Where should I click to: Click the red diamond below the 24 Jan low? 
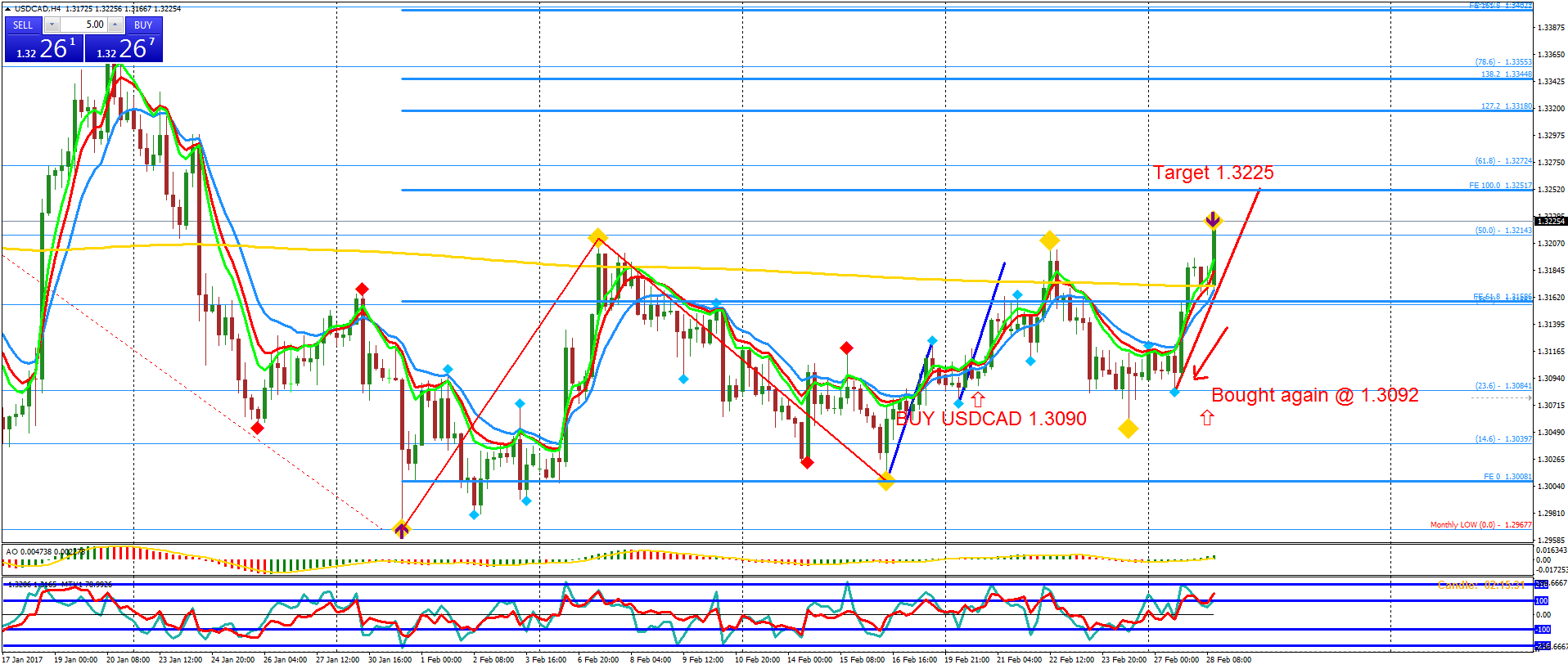click(x=257, y=429)
